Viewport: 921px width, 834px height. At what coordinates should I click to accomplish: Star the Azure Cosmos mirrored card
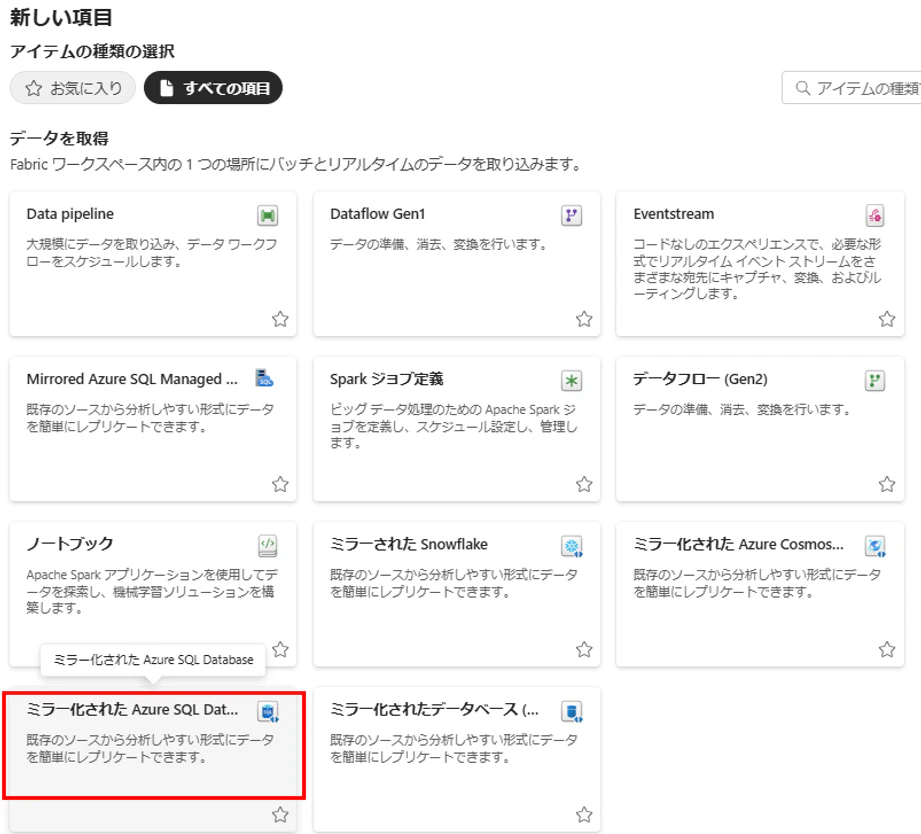click(887, 649)
